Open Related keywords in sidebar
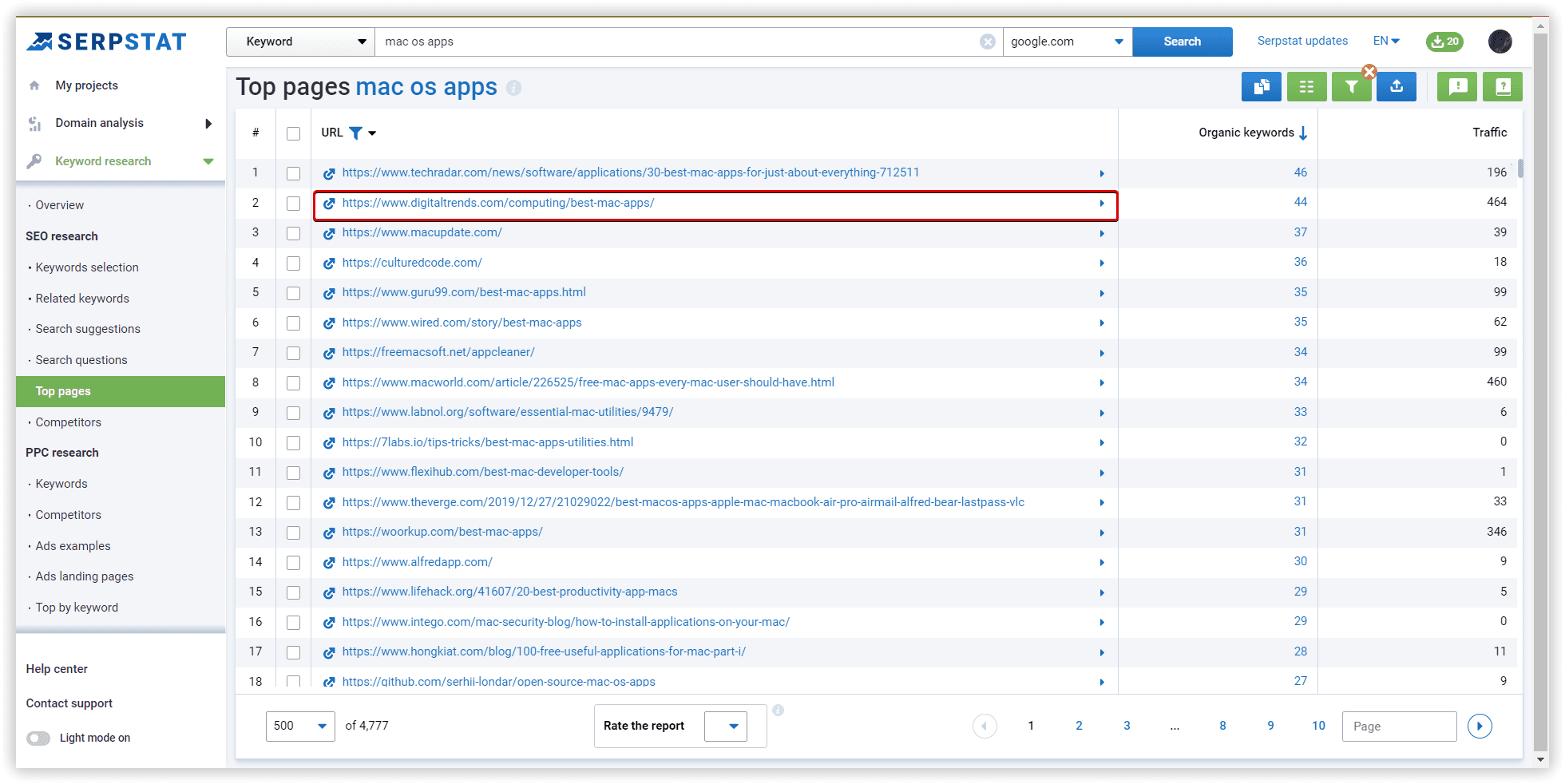Viewport: 1565px width, 784px height. point(82,299)
